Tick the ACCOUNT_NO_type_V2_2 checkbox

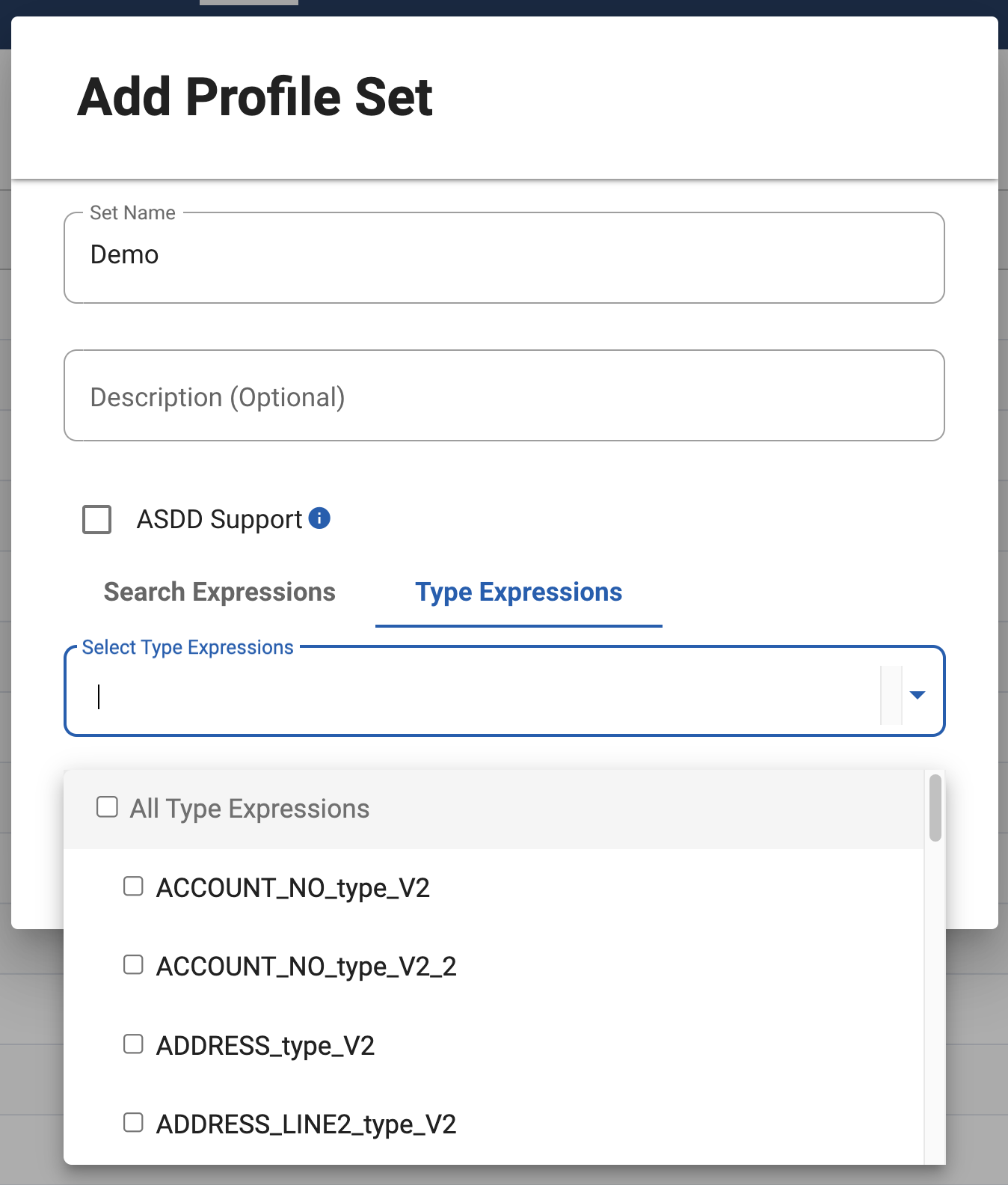coord(133,965)
